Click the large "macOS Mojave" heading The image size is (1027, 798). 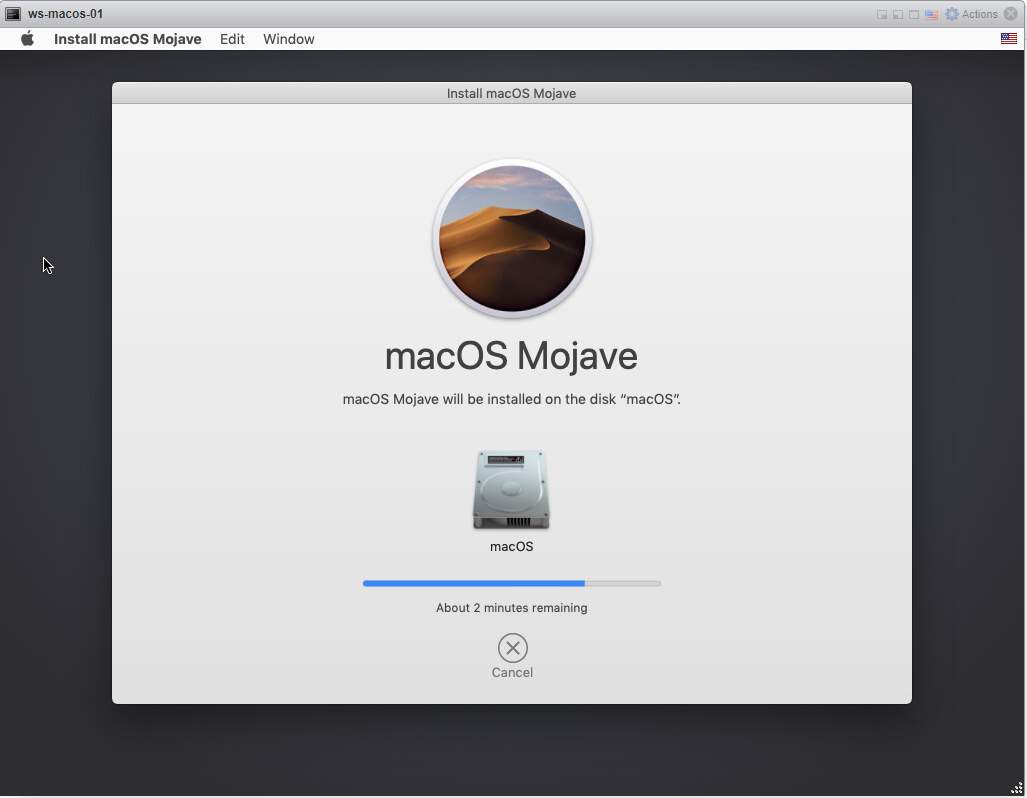(x=512, y=356)
